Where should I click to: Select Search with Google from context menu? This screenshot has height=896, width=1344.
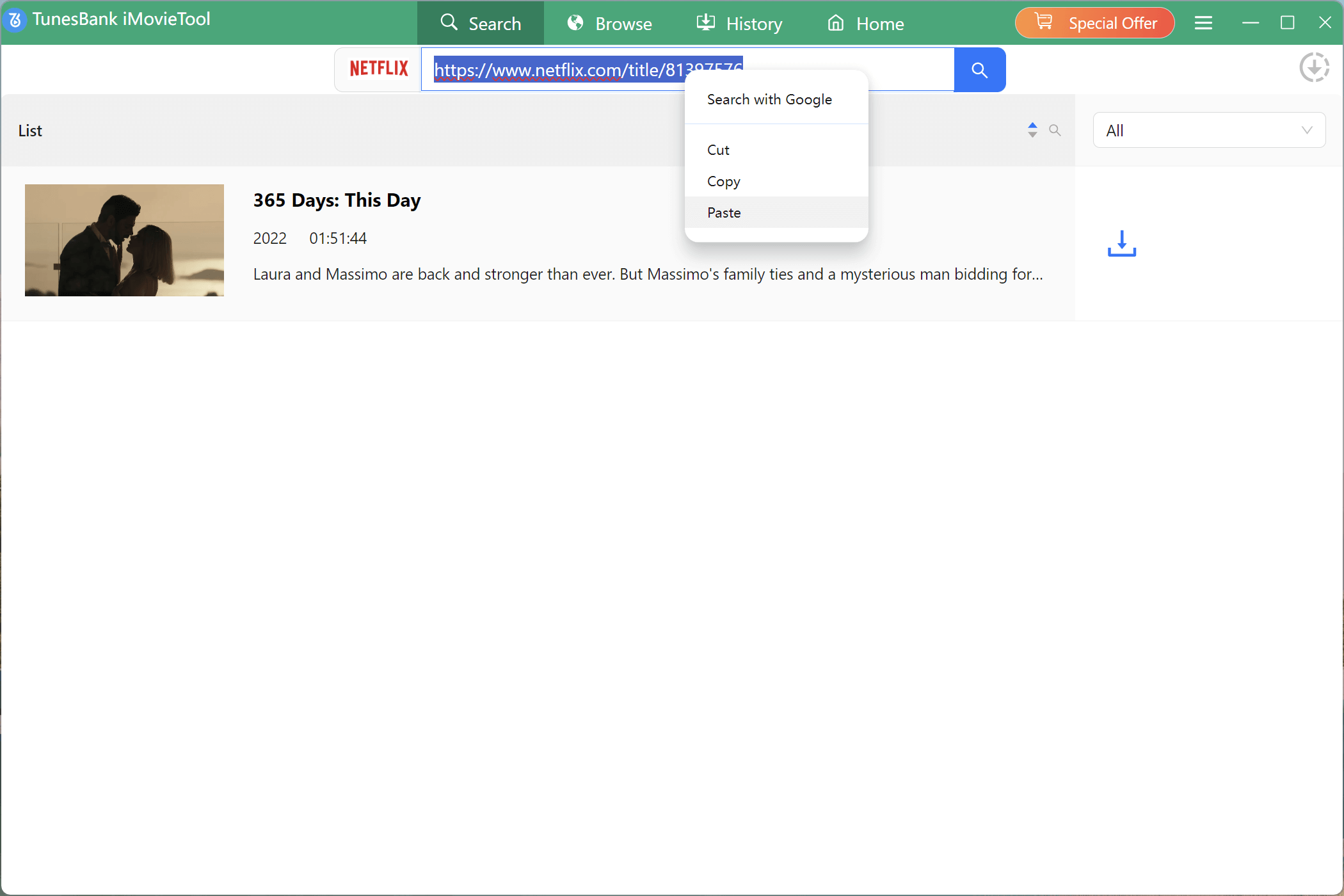coord(769,99)
